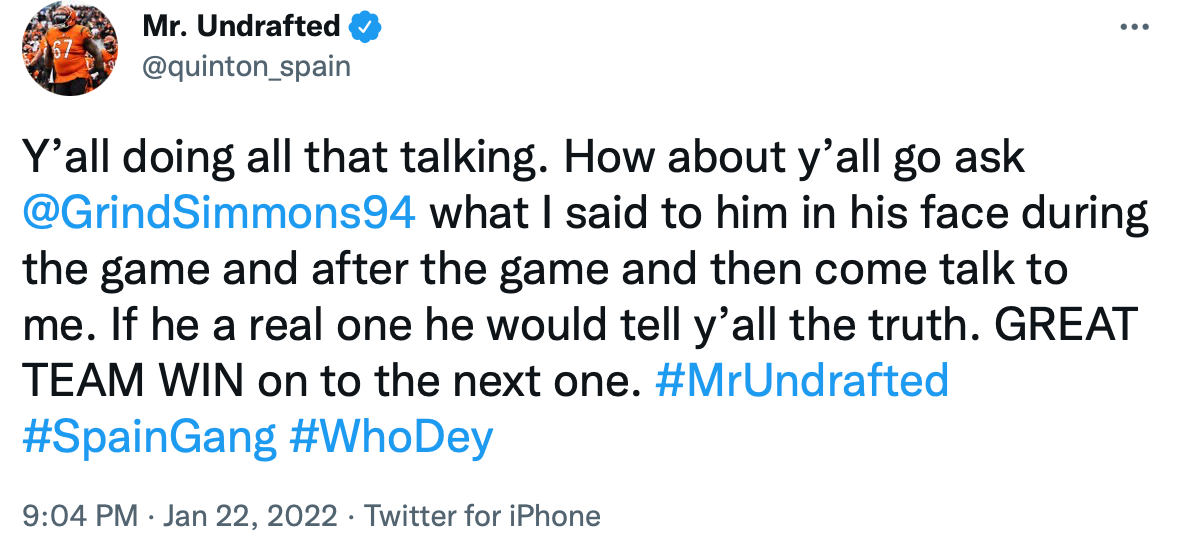Open the "Twitter for iPhone" source label

point(482,516)
